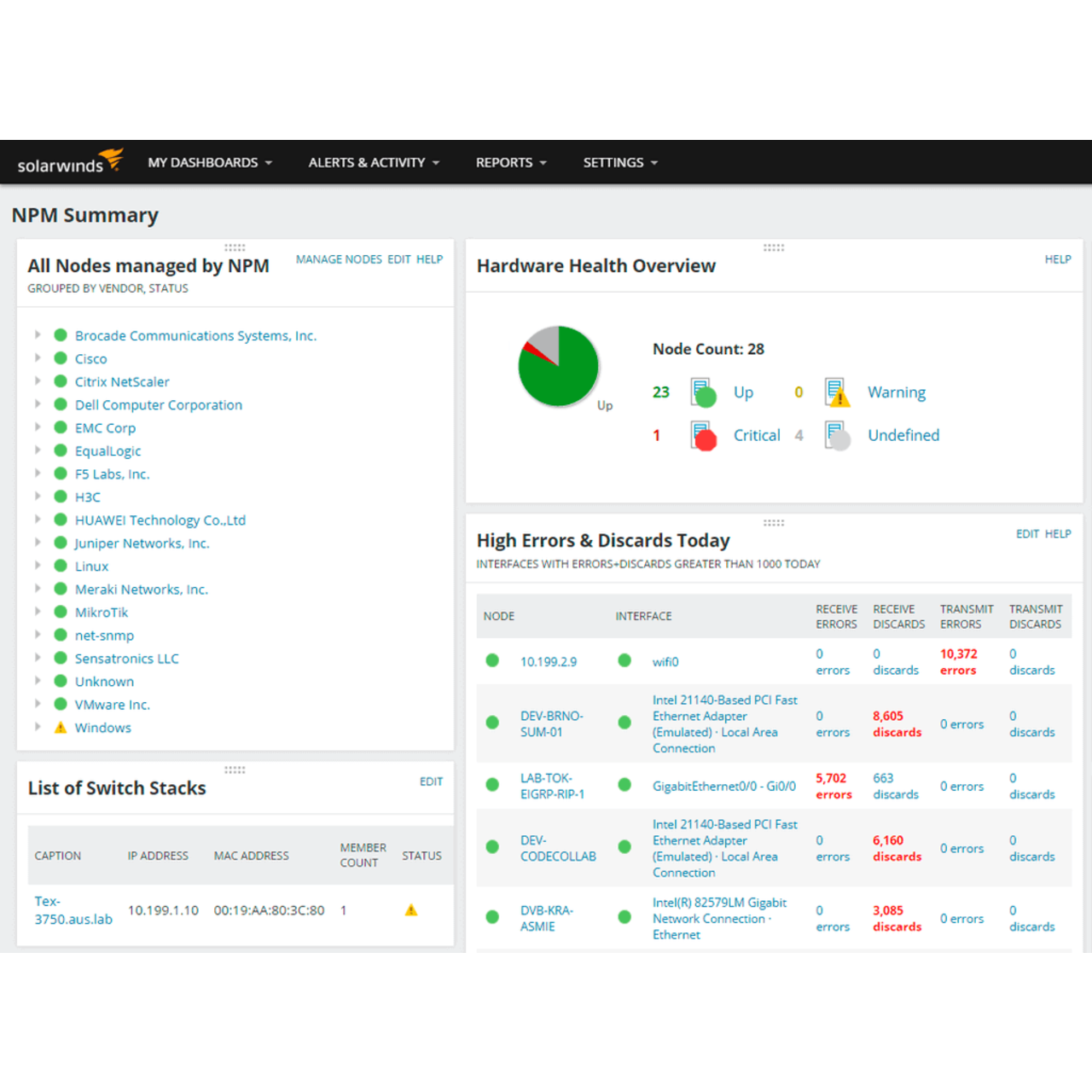The height and width of the screenshot is (1092, 1092).
Task: Click the warning triangle next to Windows
Action: point(60,726)
